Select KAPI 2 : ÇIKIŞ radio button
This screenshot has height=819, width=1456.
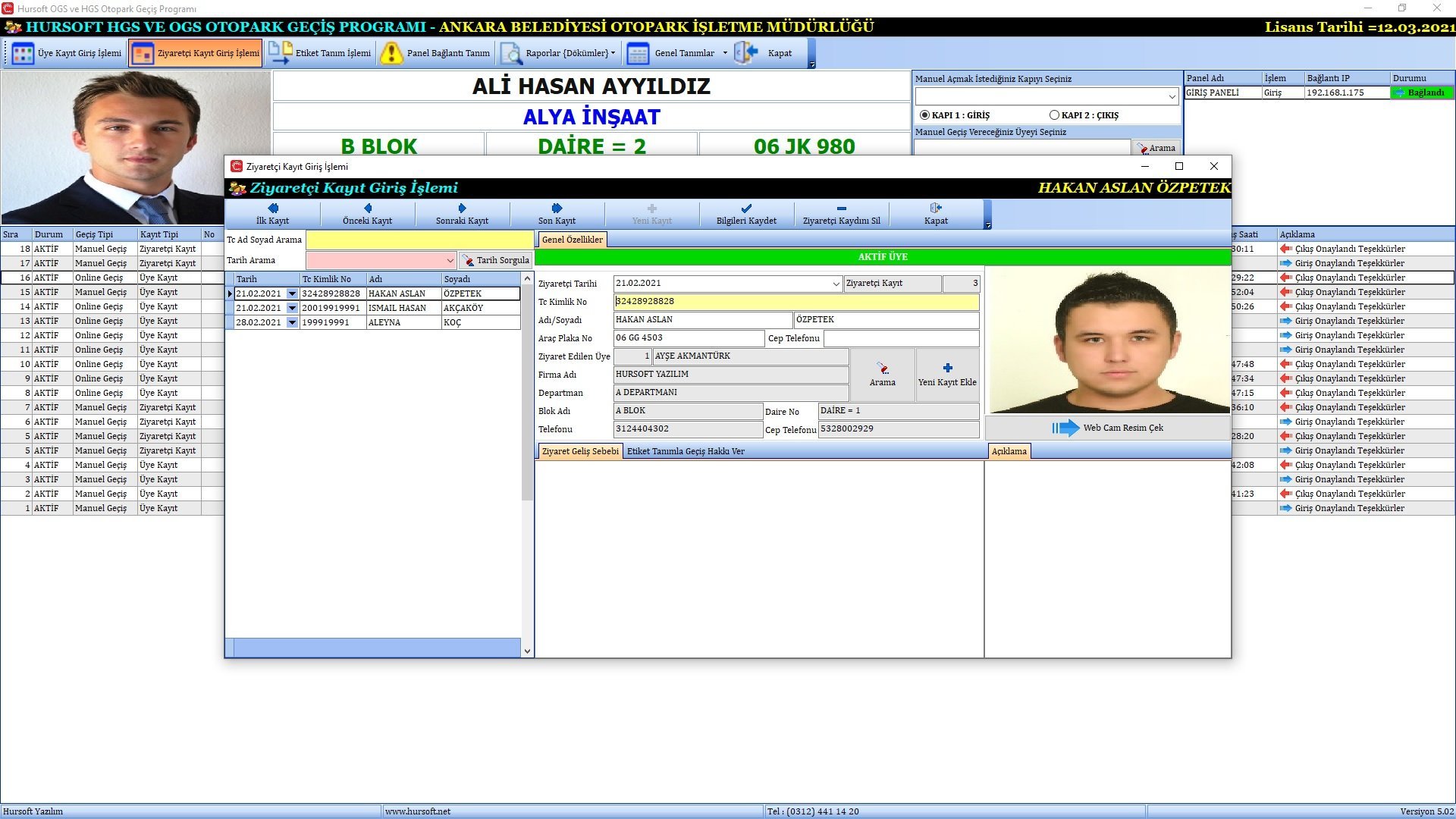(x=1054, y=115)
